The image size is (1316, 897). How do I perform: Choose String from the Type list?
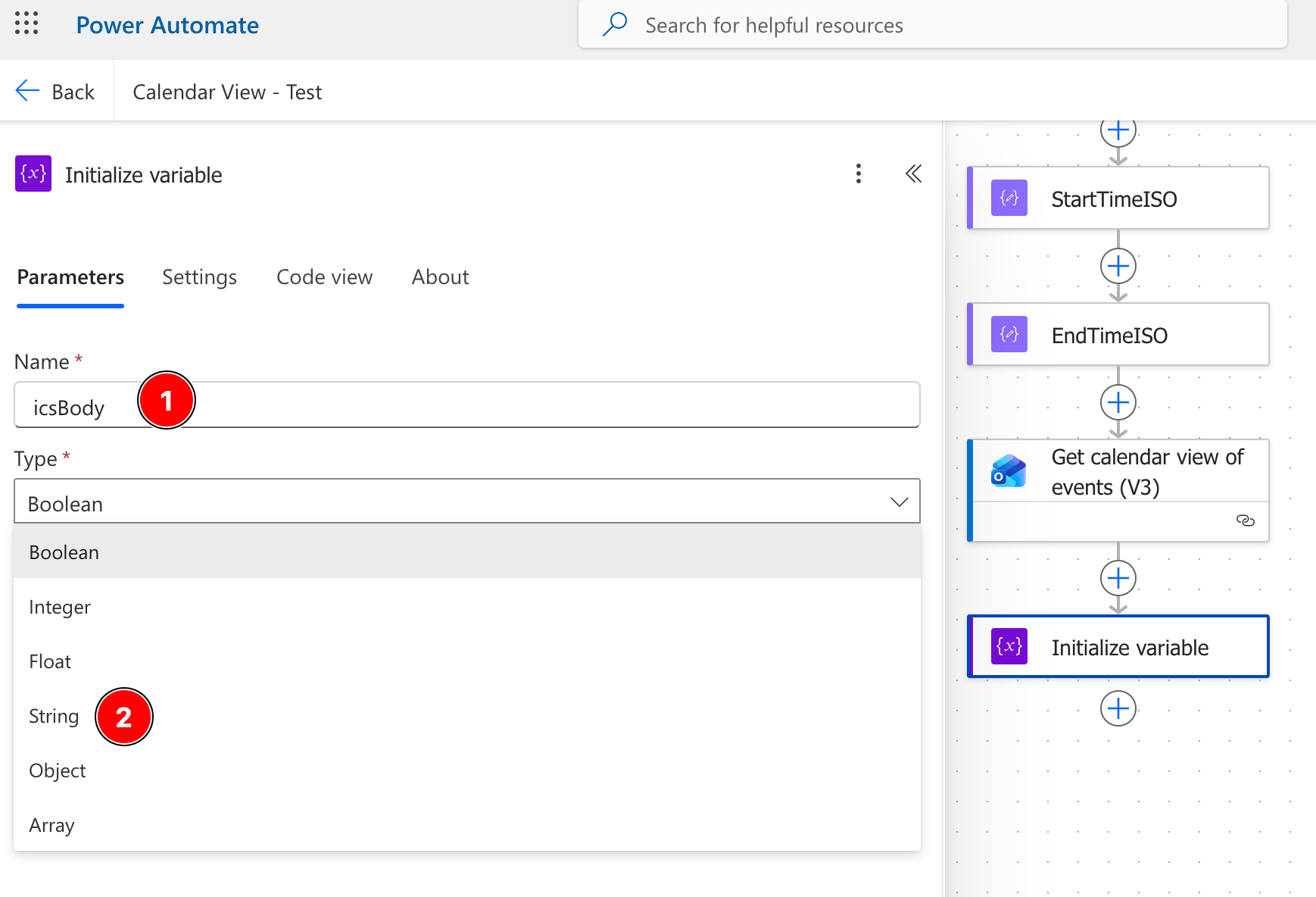point(467,716)
